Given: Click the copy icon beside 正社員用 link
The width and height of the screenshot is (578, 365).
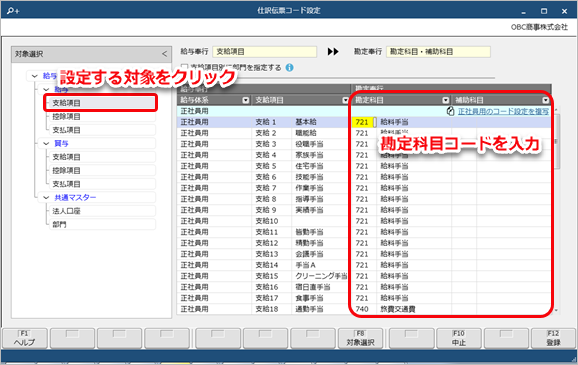Looking at the screenshot, I should 450,111.
